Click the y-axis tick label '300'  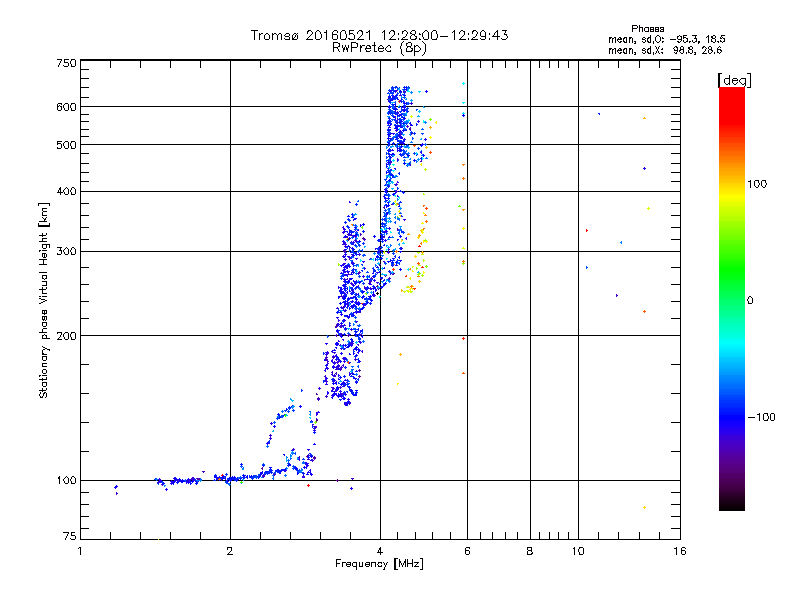[66, 252]
